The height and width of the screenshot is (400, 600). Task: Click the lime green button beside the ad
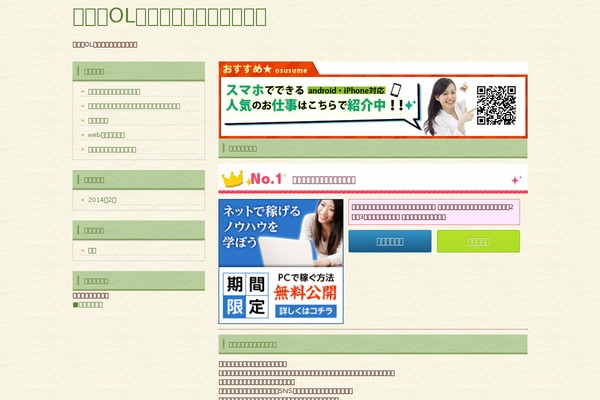[x=478, y=242]
